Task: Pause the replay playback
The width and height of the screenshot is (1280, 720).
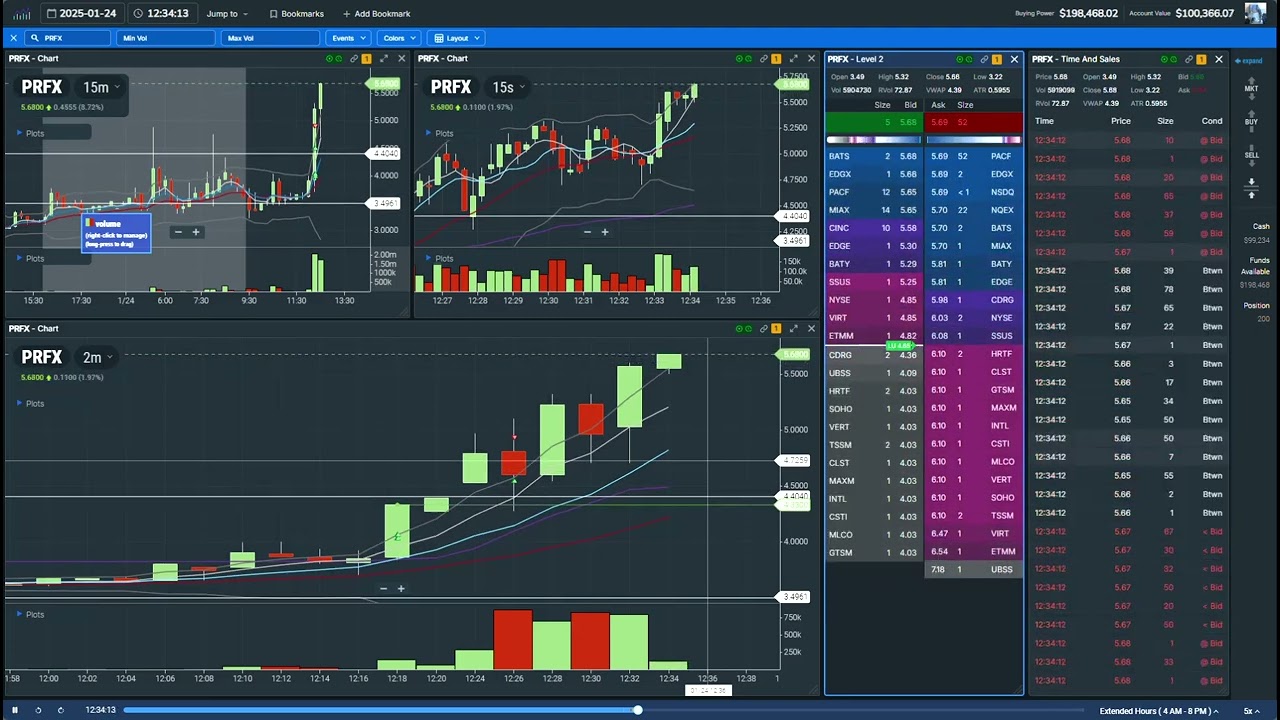Action: click(x=15, y=710)
